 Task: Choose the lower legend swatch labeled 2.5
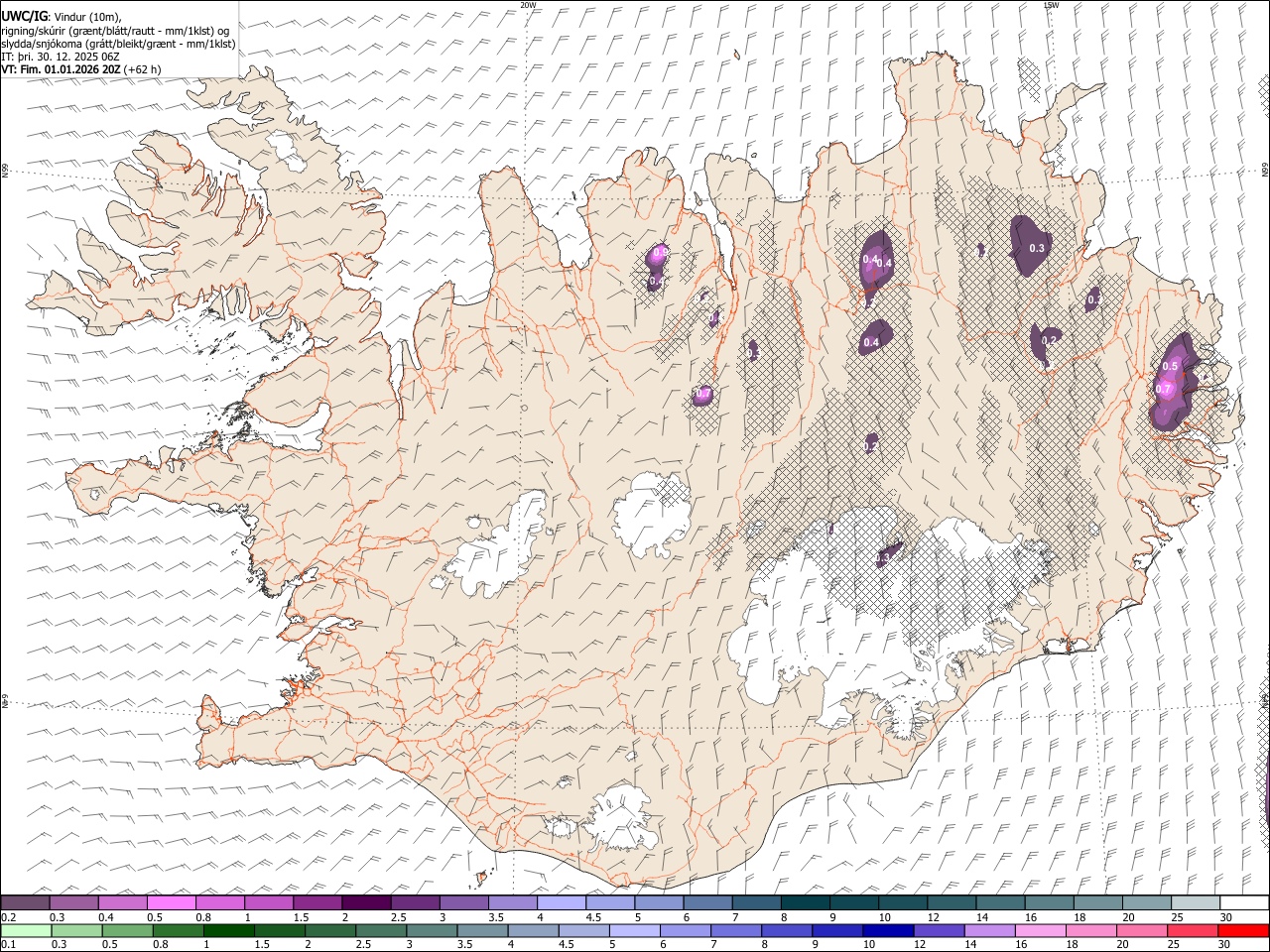pyautogui.click(x=382, y=930)
